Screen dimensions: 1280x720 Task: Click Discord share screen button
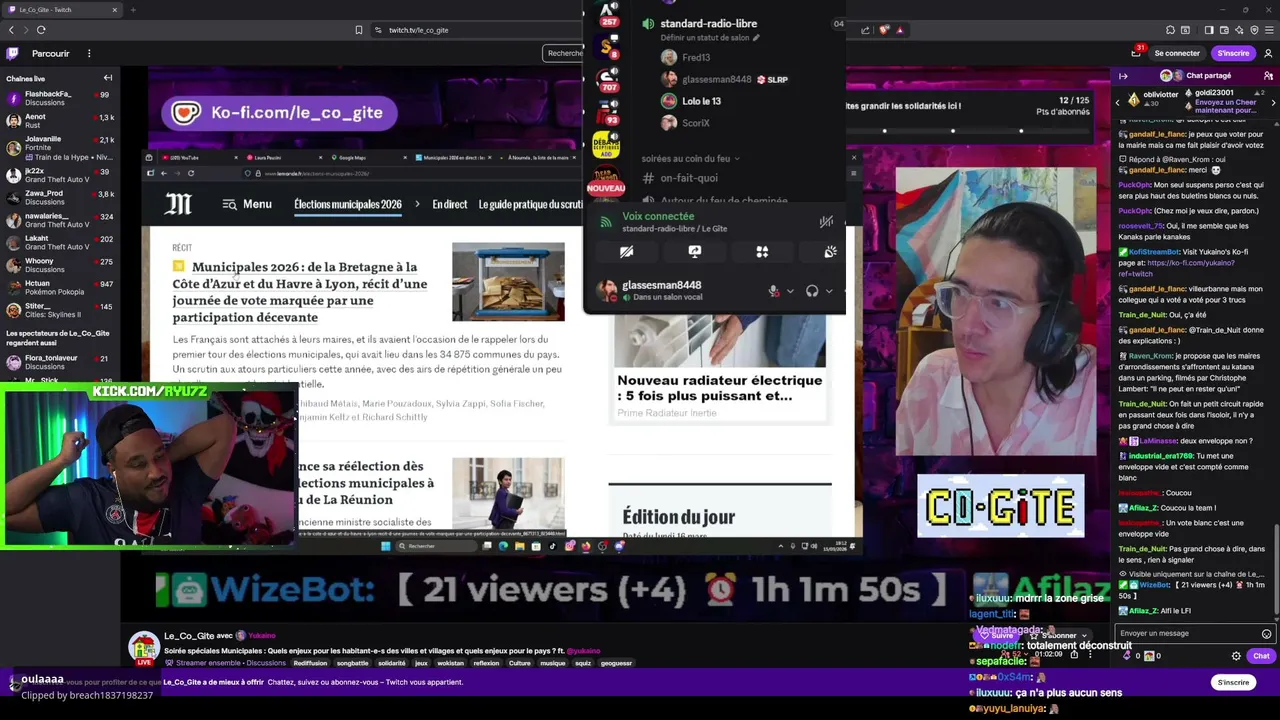pos(694,252)
